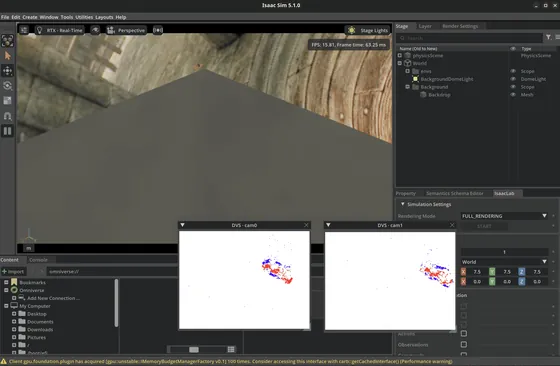
Task: Toggle visibility of Background scope
Action: pyautogui.click(x=513, y=87)
